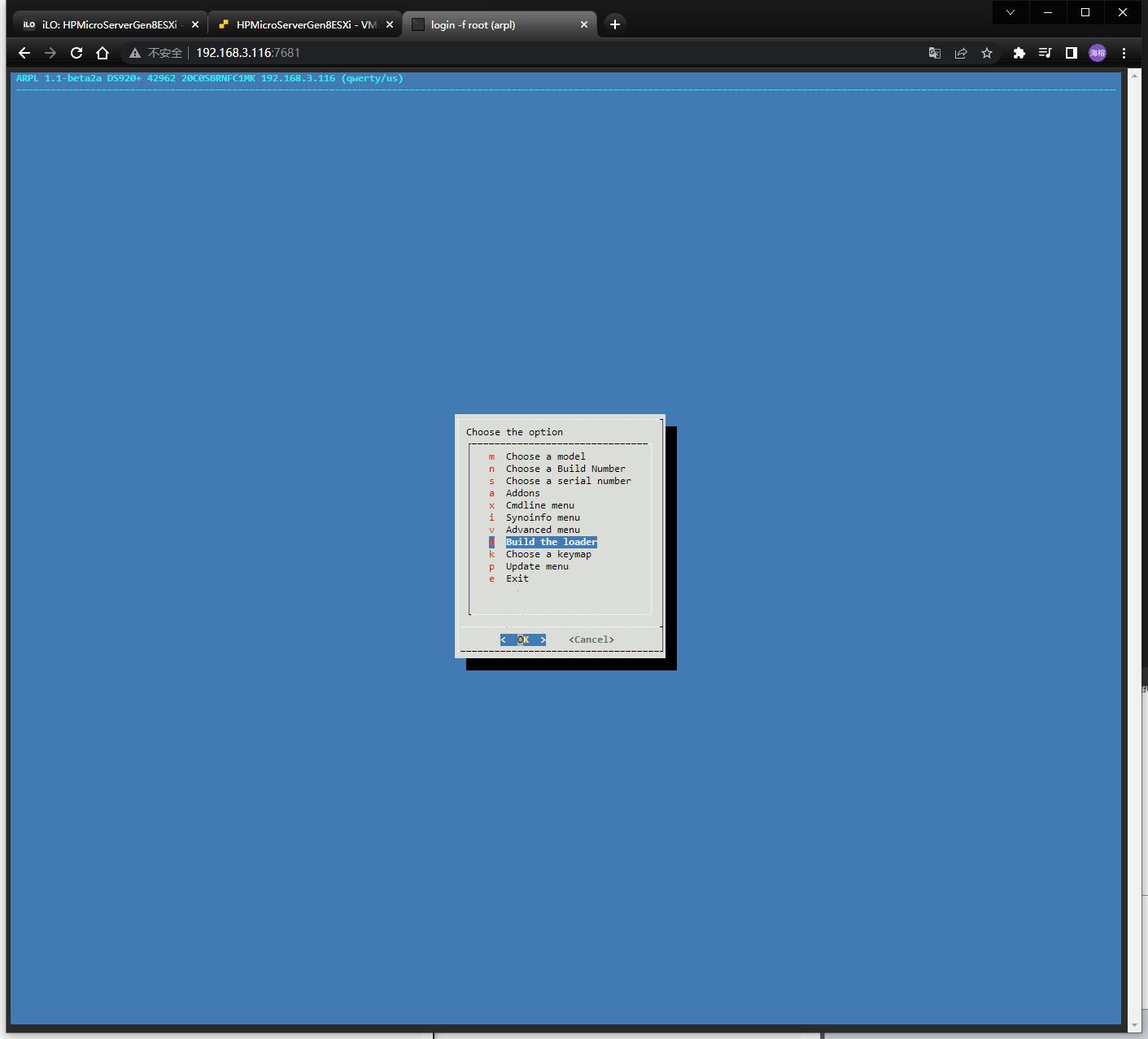The image size is (1148, 1039).
Task: Open a new browser tab
Action: tap(615, 24)
